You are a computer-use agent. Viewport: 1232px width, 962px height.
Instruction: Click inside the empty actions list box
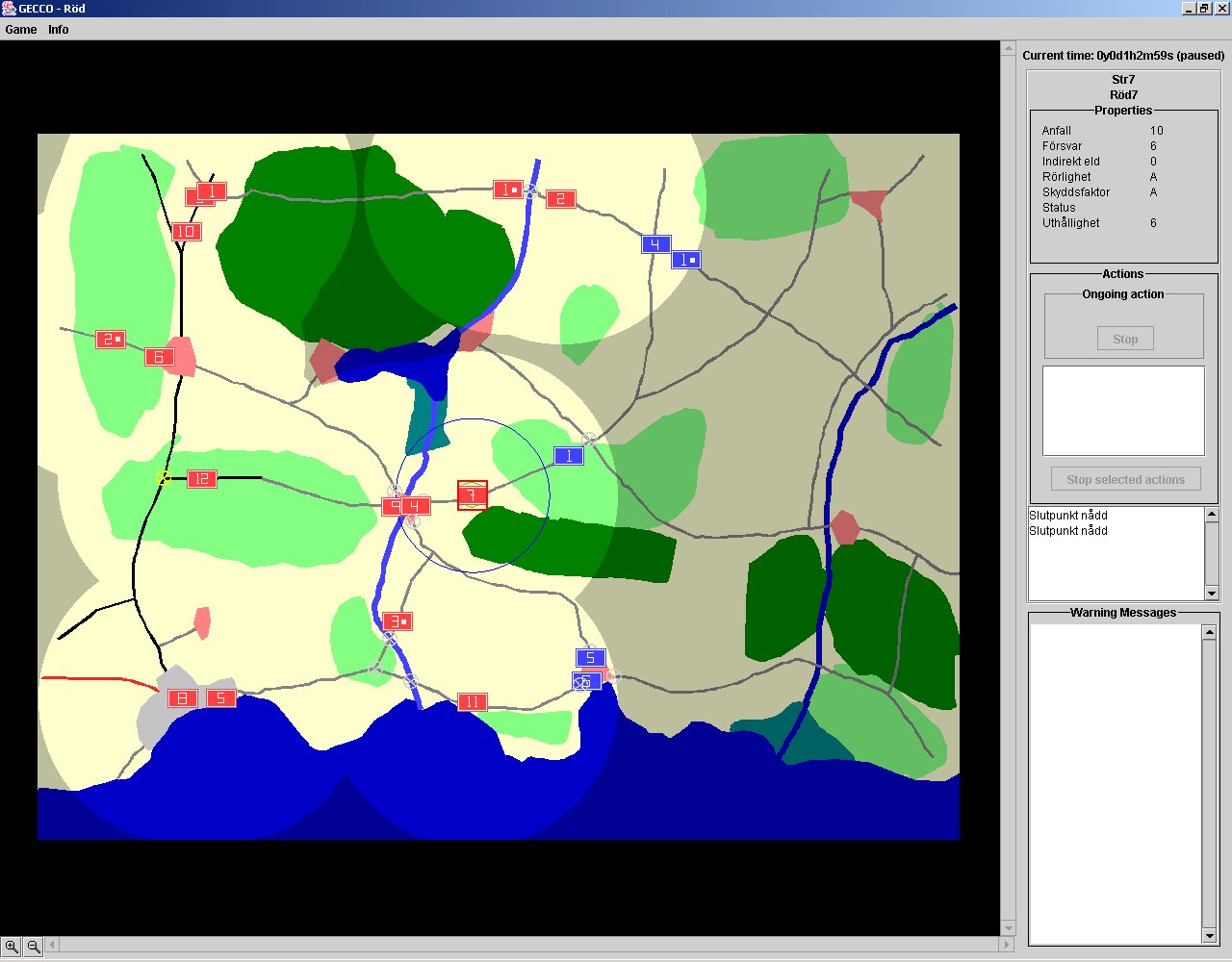1123,411
